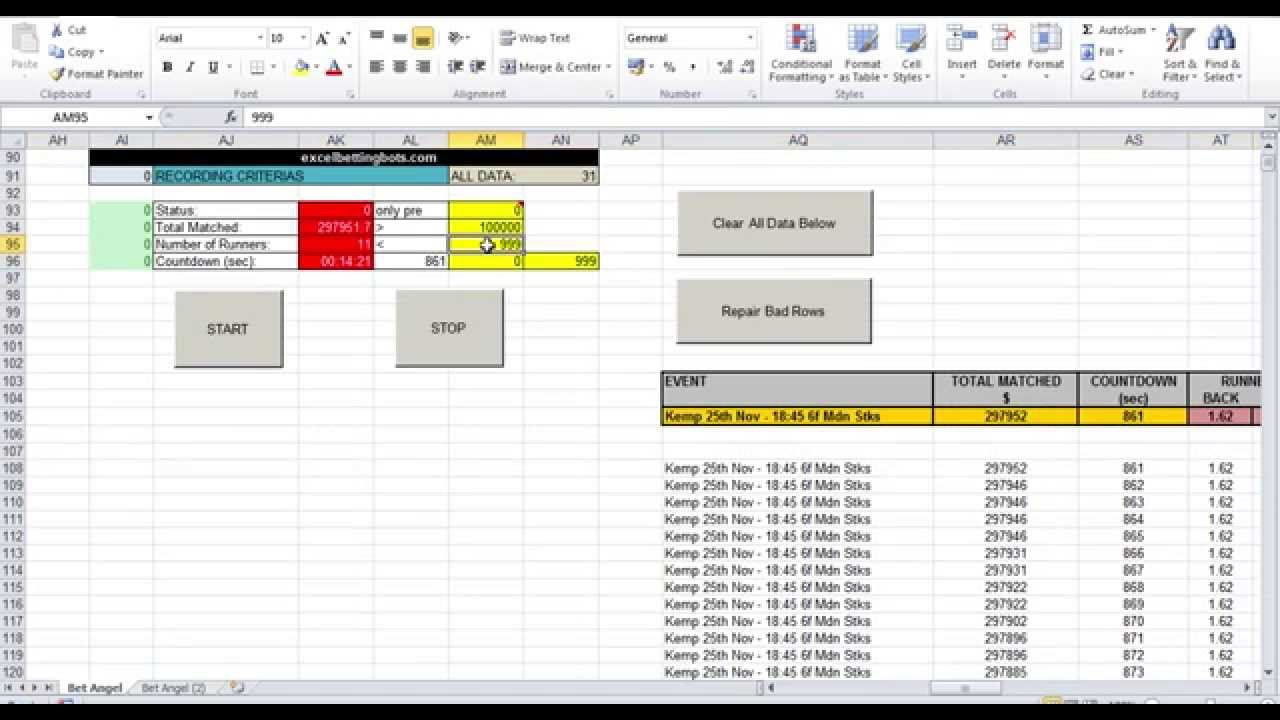Viewport: 1280px width, 720px height.
Task: Apply the Fill Color bucket
Action: click(x=301, y=68)
